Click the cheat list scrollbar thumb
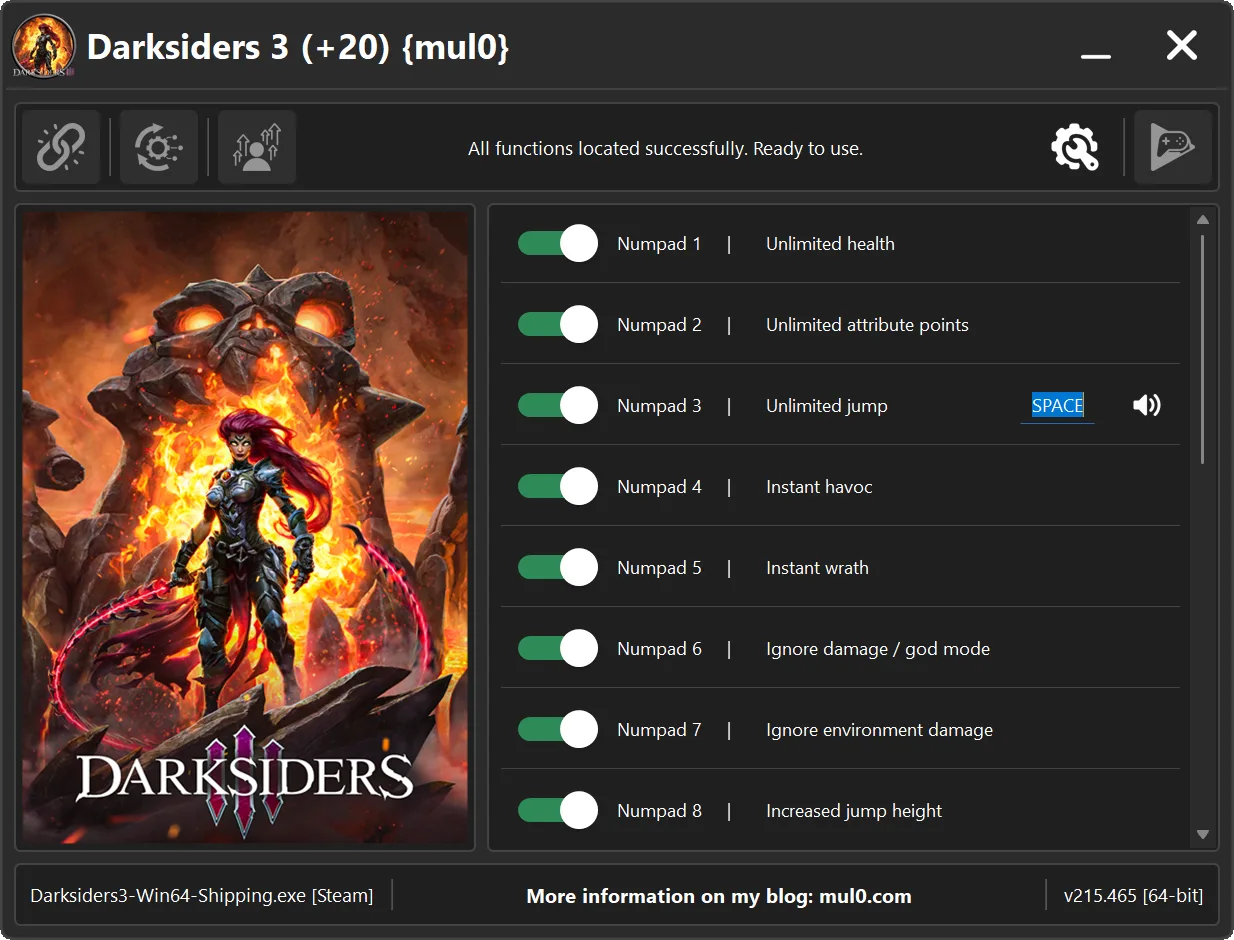 [1203, 349]
